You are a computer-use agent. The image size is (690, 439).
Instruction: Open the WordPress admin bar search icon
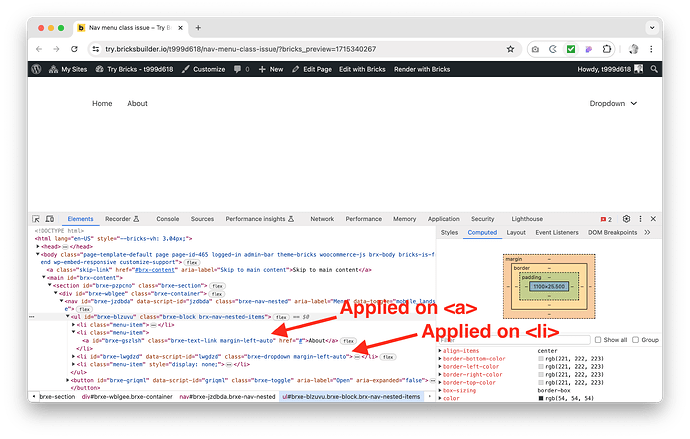[x=654, y=69]
